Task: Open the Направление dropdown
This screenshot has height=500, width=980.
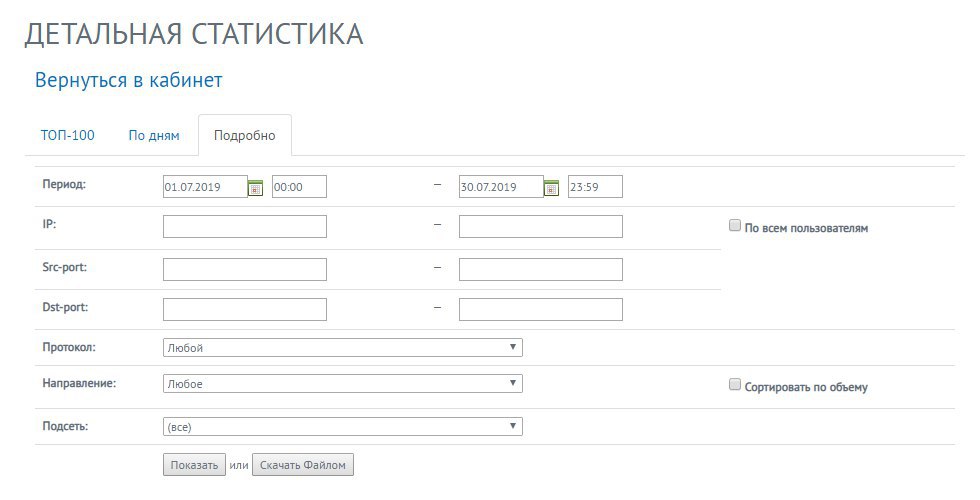Action: click(x=342, y=384)
